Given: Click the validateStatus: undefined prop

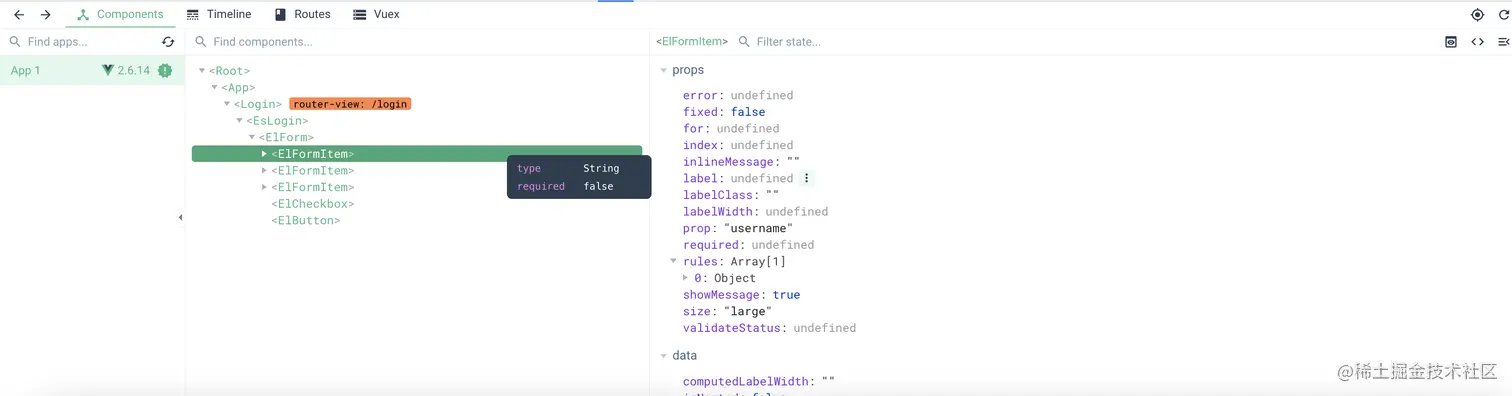Looking at the screenshot, I should [769, 328].
